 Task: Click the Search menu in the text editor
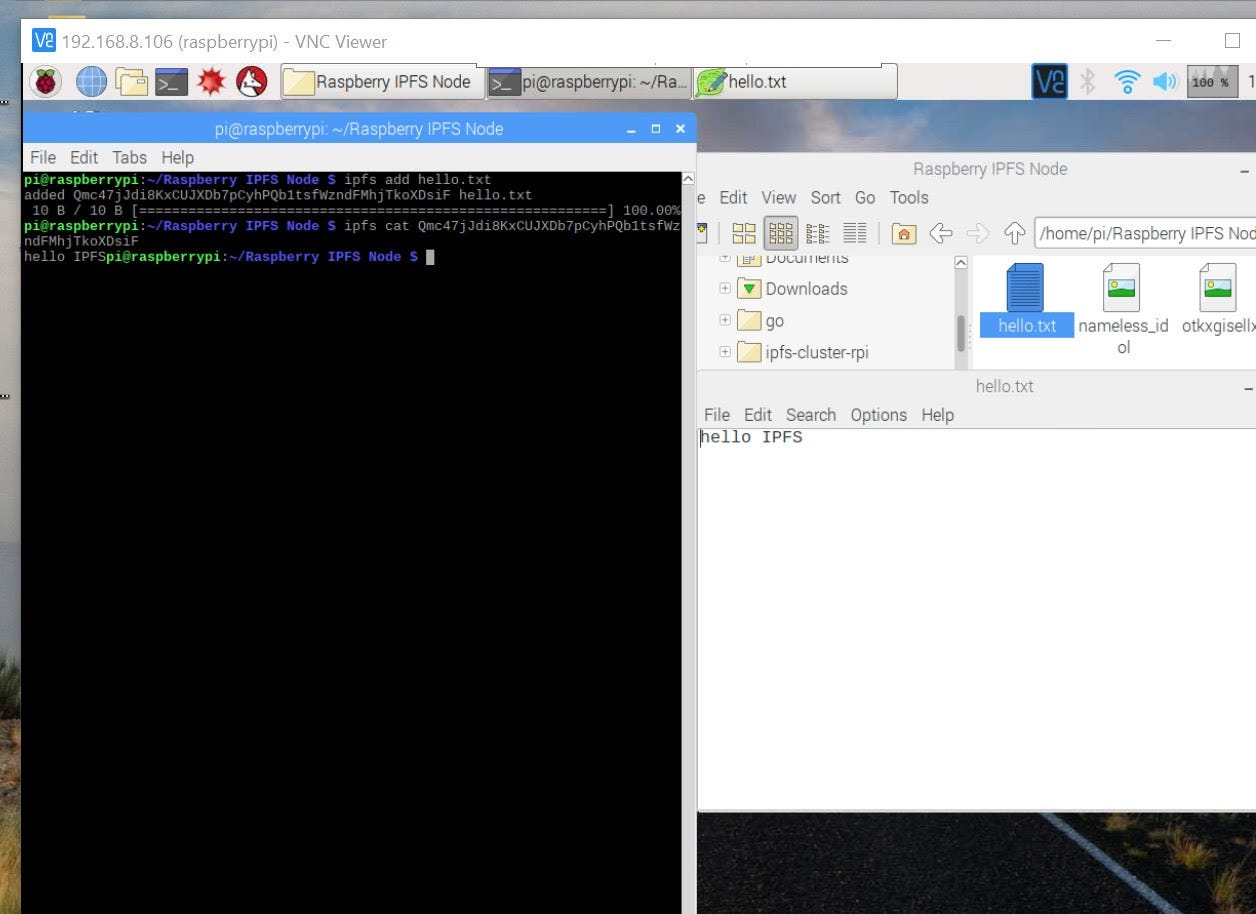click(810, 414)
